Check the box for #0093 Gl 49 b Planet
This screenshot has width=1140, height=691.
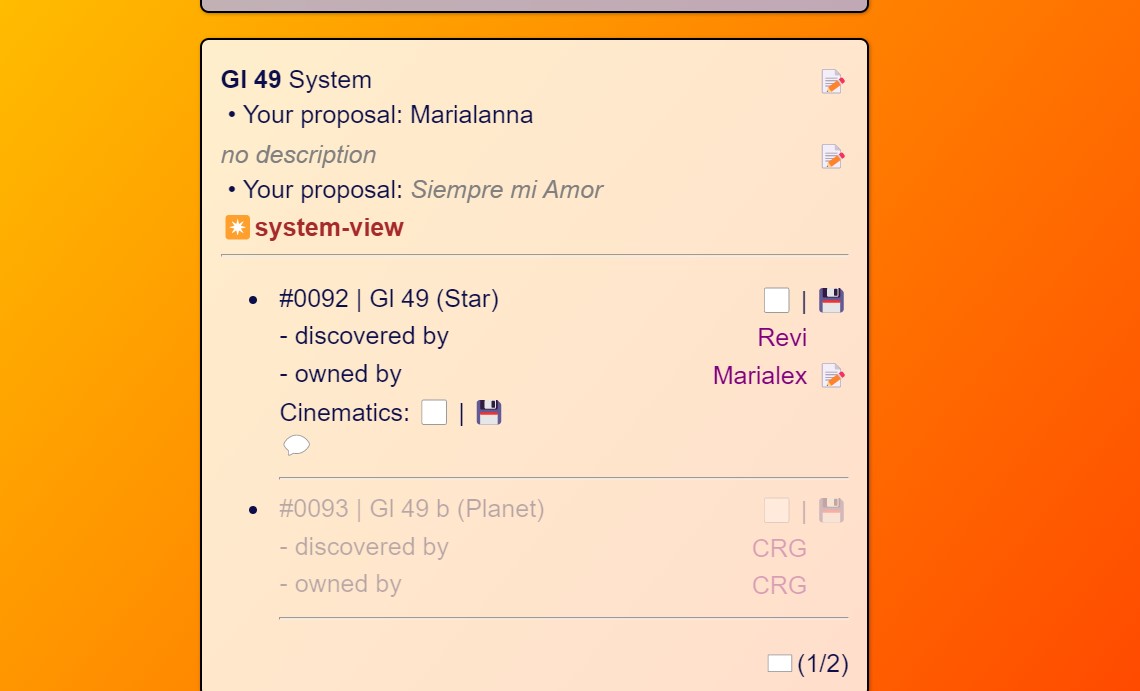pyautogui.click(x=776, y=511)
